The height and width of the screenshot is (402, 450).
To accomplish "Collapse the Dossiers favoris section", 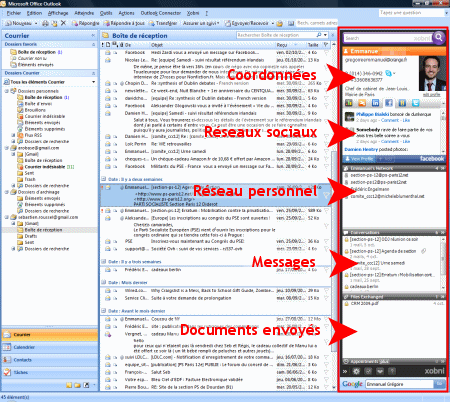I will pos(93,44).
